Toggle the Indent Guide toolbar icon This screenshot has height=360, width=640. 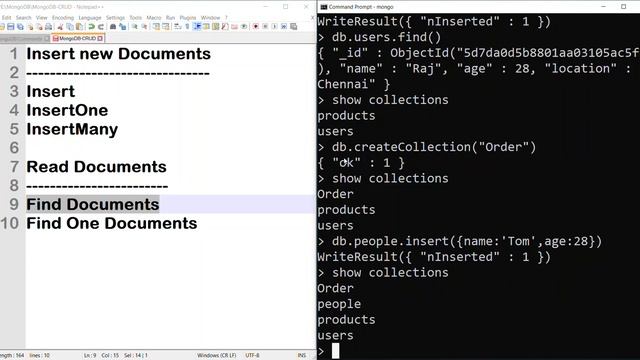click(x=197, y=27)
